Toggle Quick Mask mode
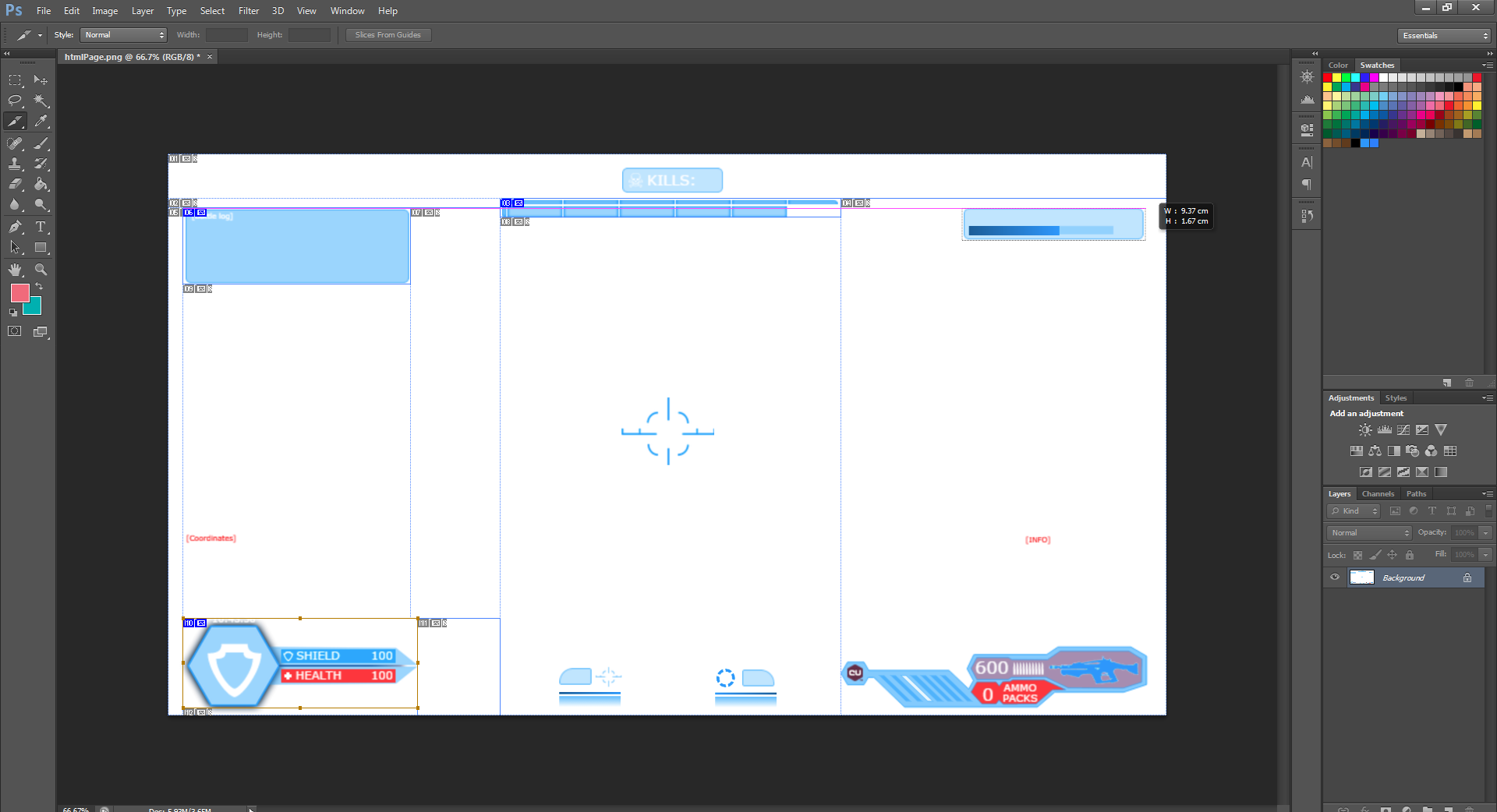 pyautogui.click(x=15, y=331)
